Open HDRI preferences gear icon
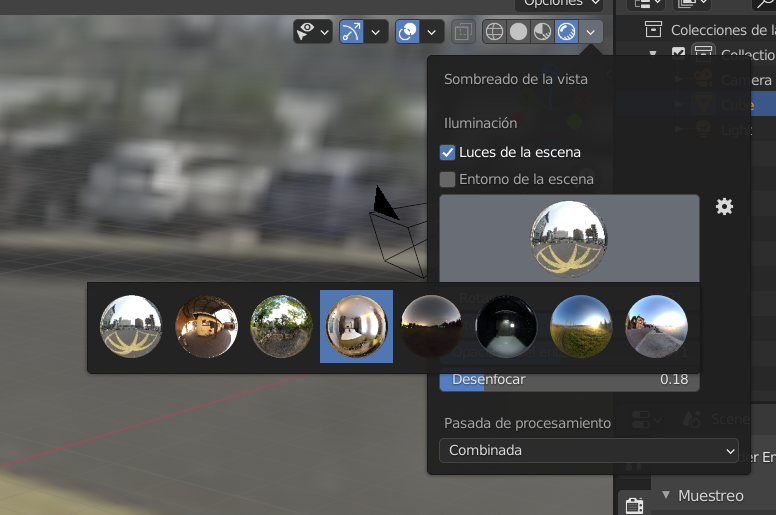The image size is (776, 515). pos(724,207)
